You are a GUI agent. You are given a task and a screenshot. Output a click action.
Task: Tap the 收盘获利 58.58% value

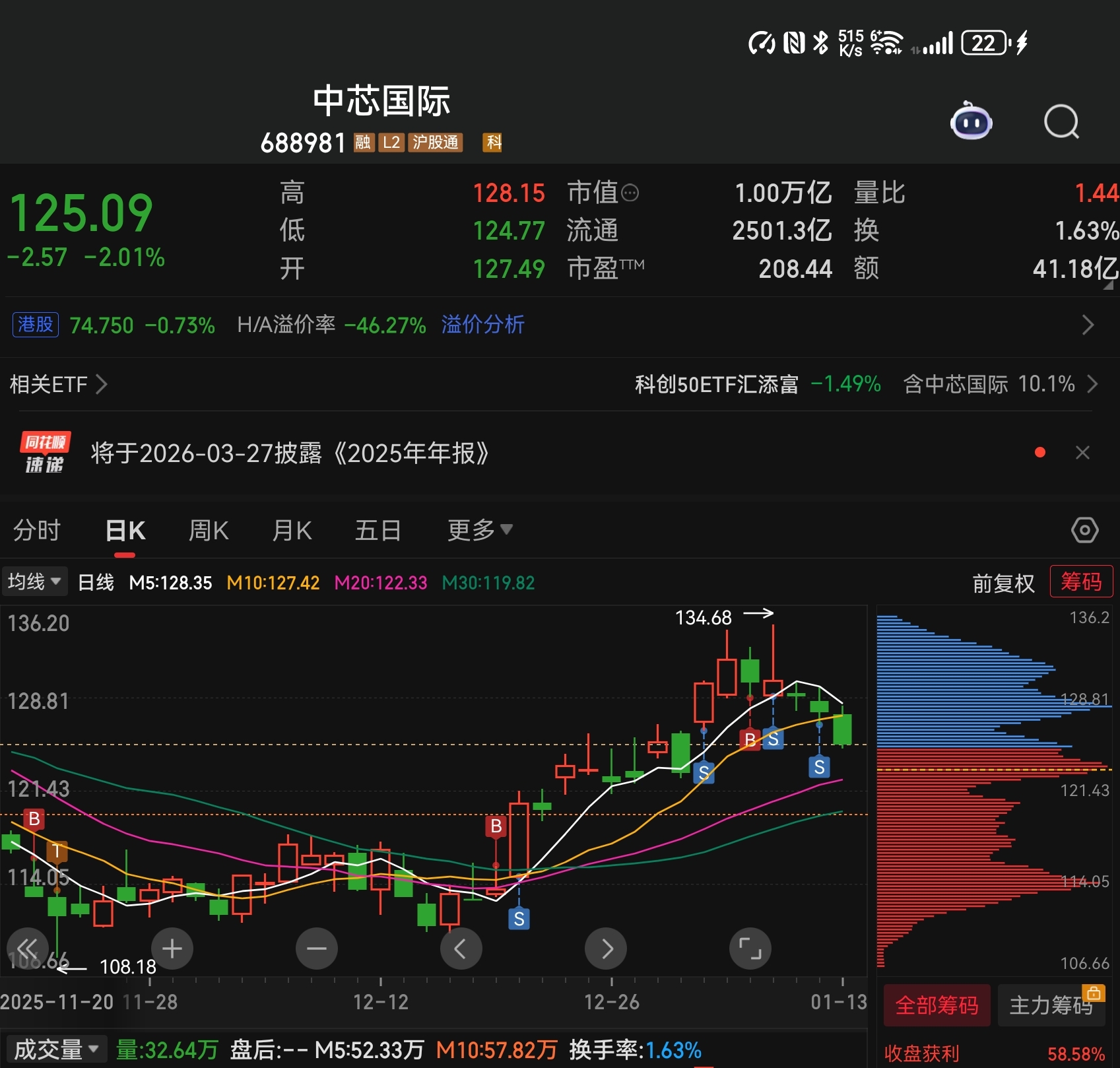click(x=1076, y=1054)
